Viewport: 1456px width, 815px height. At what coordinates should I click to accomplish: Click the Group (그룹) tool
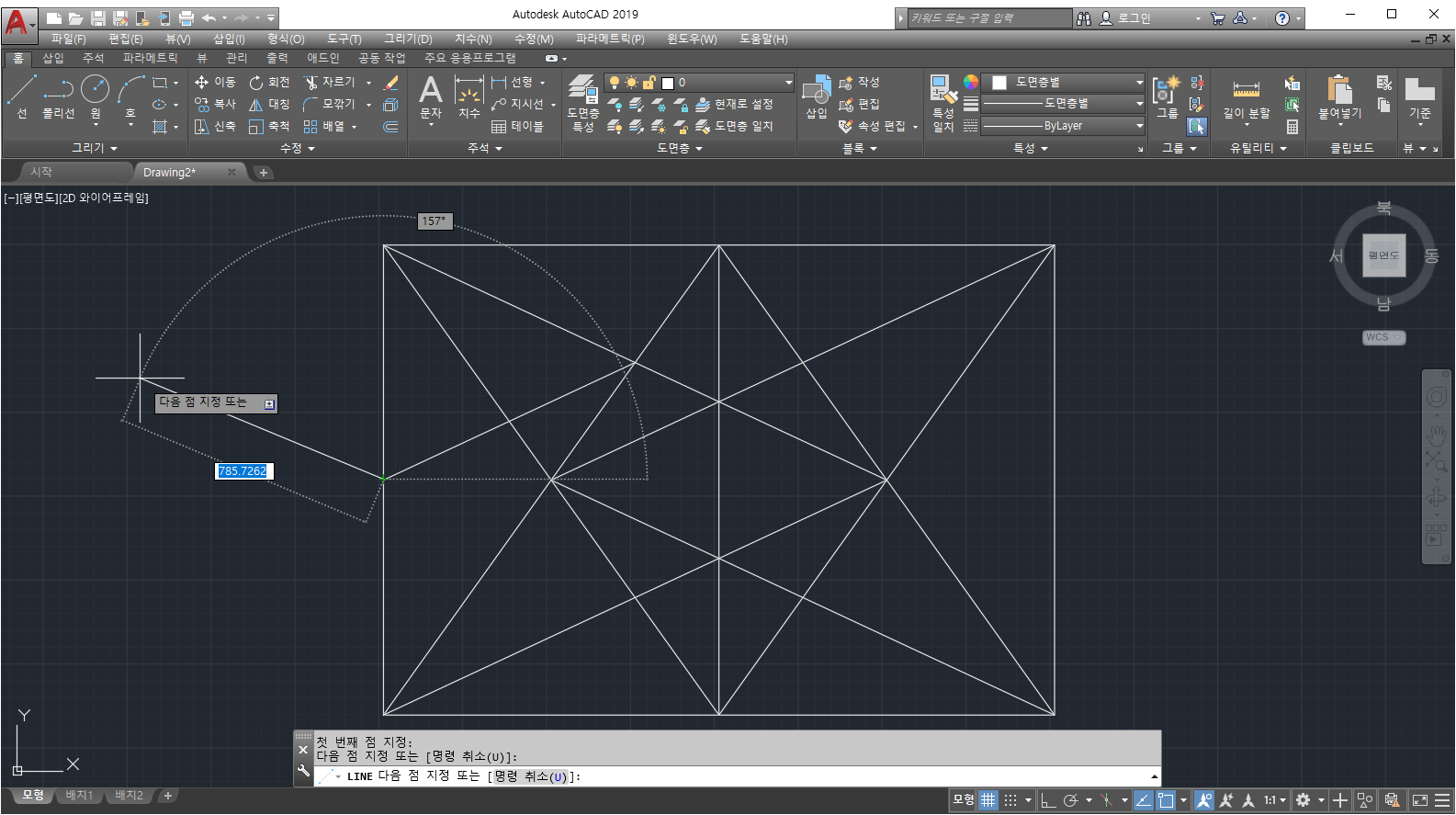(1167, 96)
